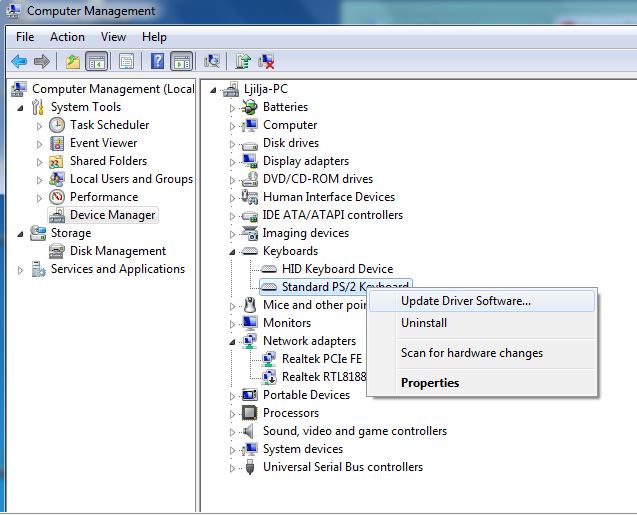Expand the Disk drives category
Screen dimensions: 637x515
pos(233,144)
